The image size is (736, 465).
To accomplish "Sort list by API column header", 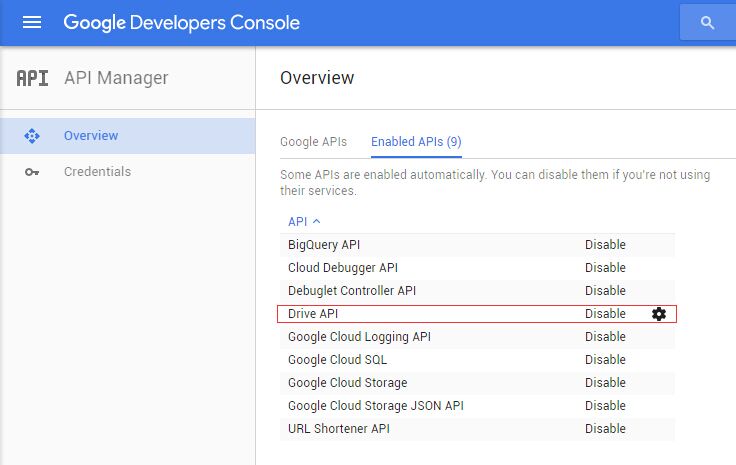I will click(x=304, y=221).
